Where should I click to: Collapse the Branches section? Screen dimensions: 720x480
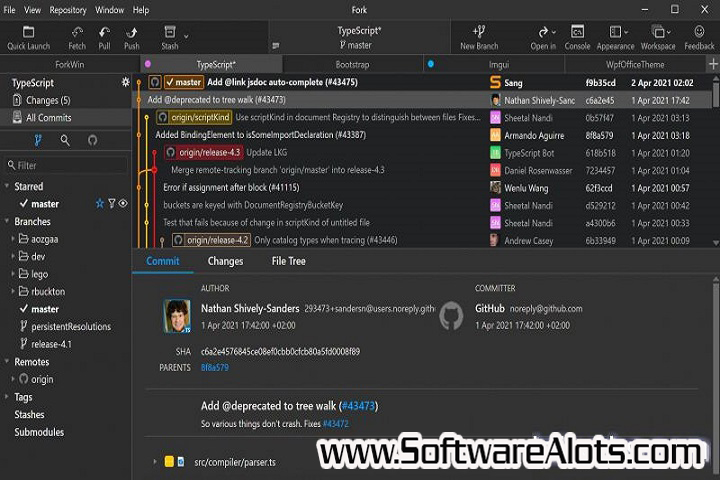pos(7,221)
